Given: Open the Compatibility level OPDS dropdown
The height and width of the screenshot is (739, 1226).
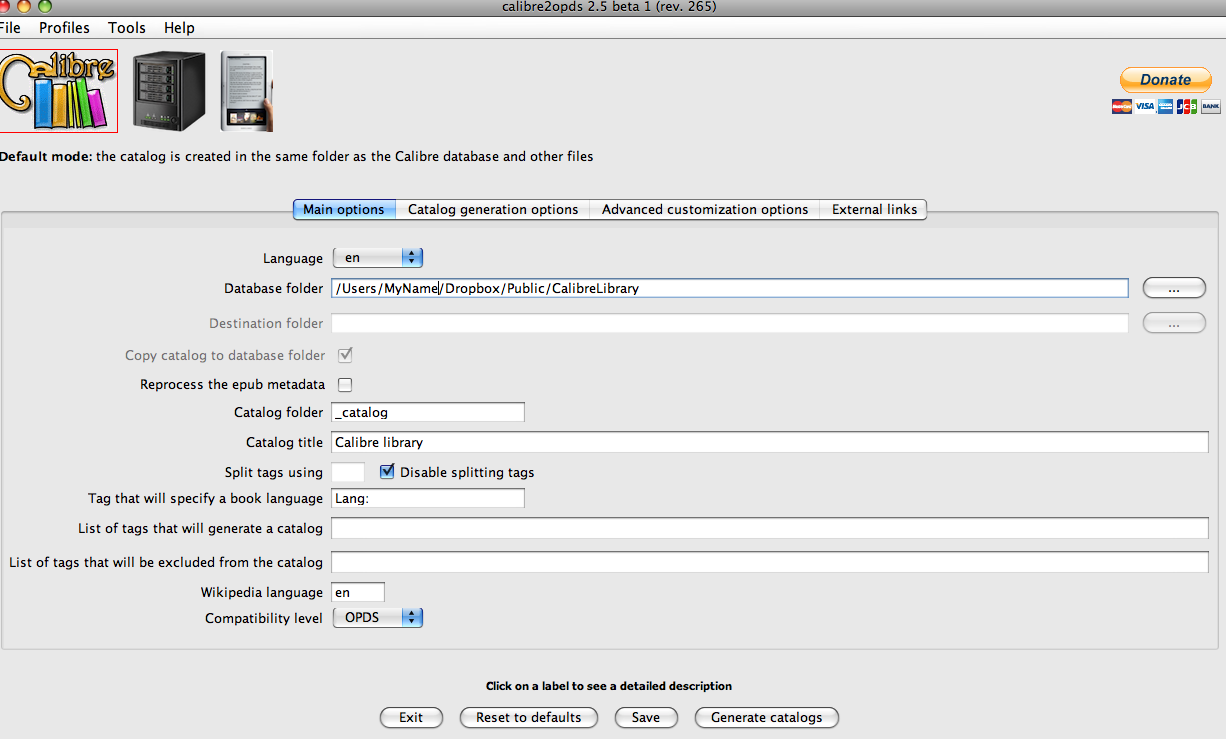Looking at the screenshot, I should click(x=378, y=618).
